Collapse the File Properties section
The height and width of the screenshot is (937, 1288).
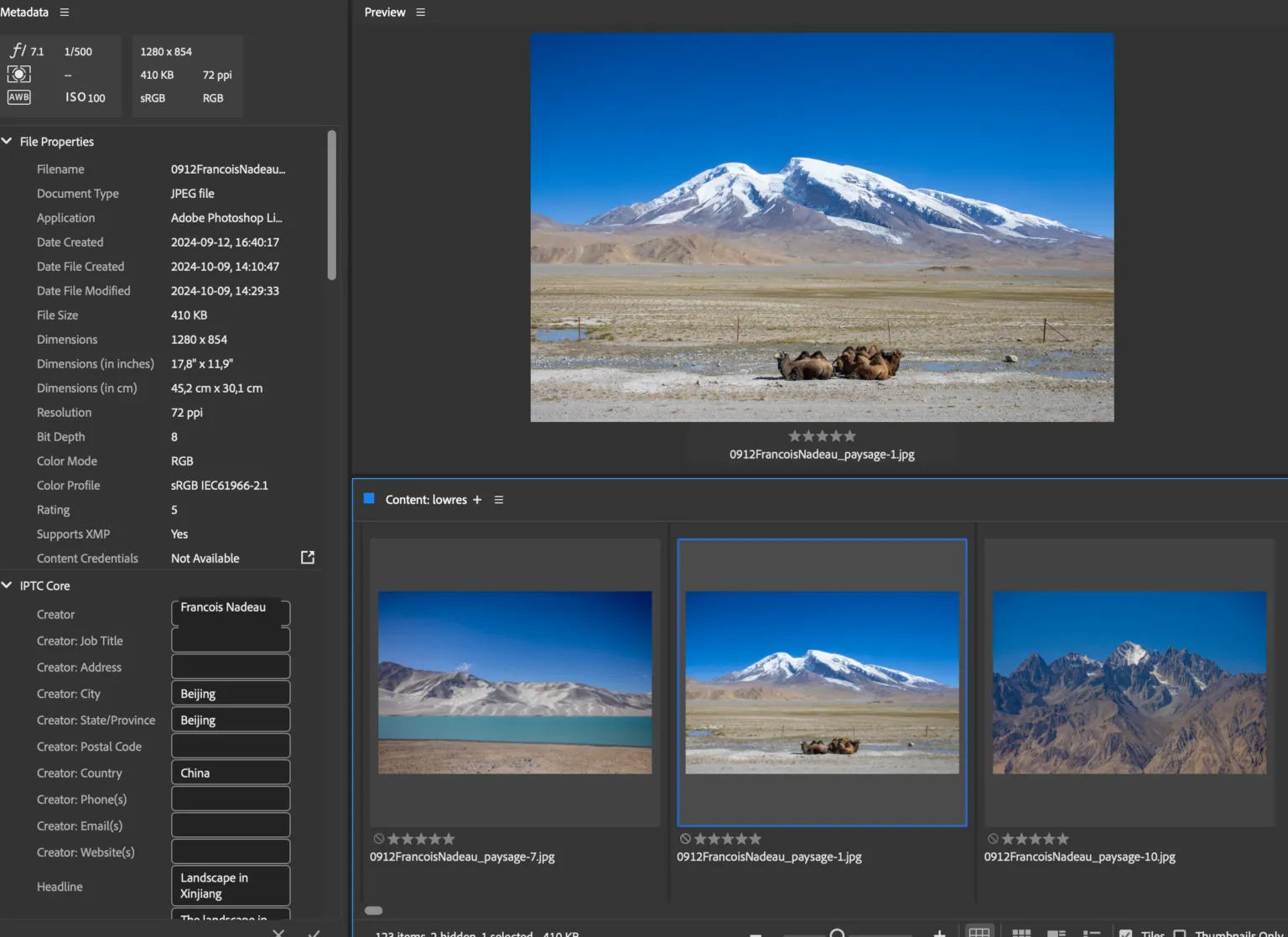coord(7,141)
